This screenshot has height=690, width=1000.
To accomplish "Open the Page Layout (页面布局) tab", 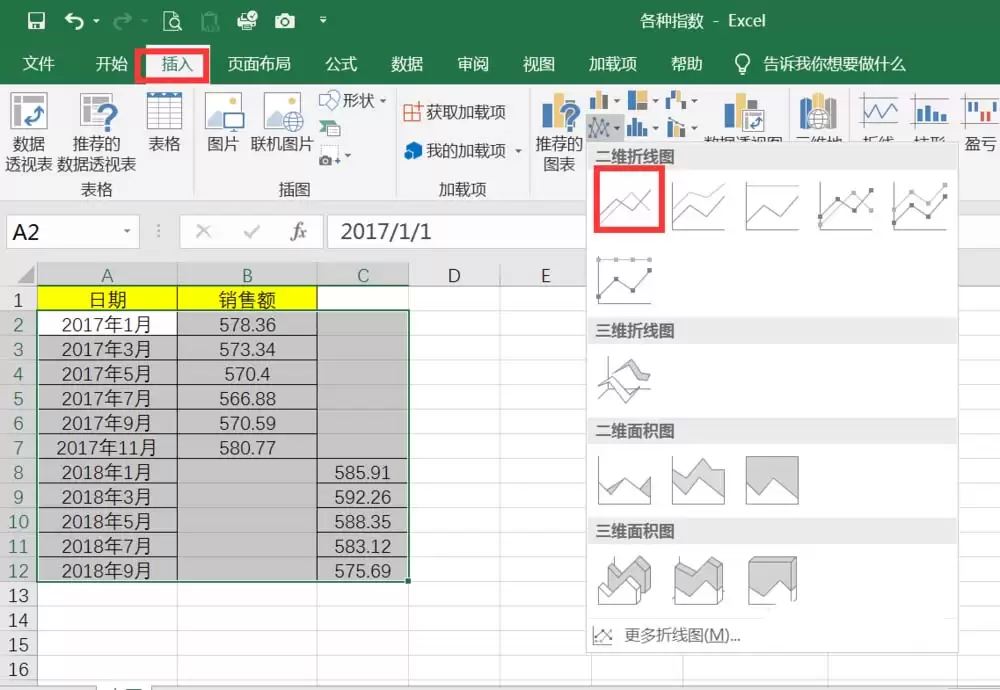I will [259, 64].
